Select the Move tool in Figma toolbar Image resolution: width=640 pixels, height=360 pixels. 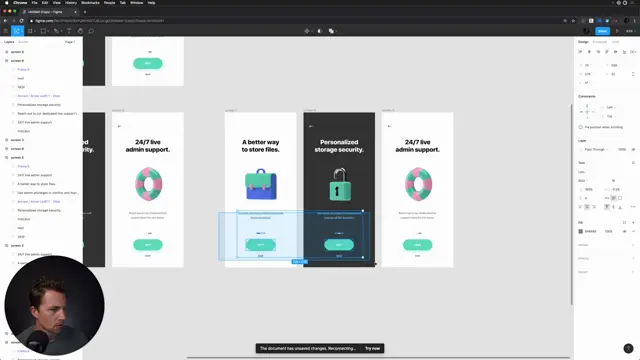point(17,31)
